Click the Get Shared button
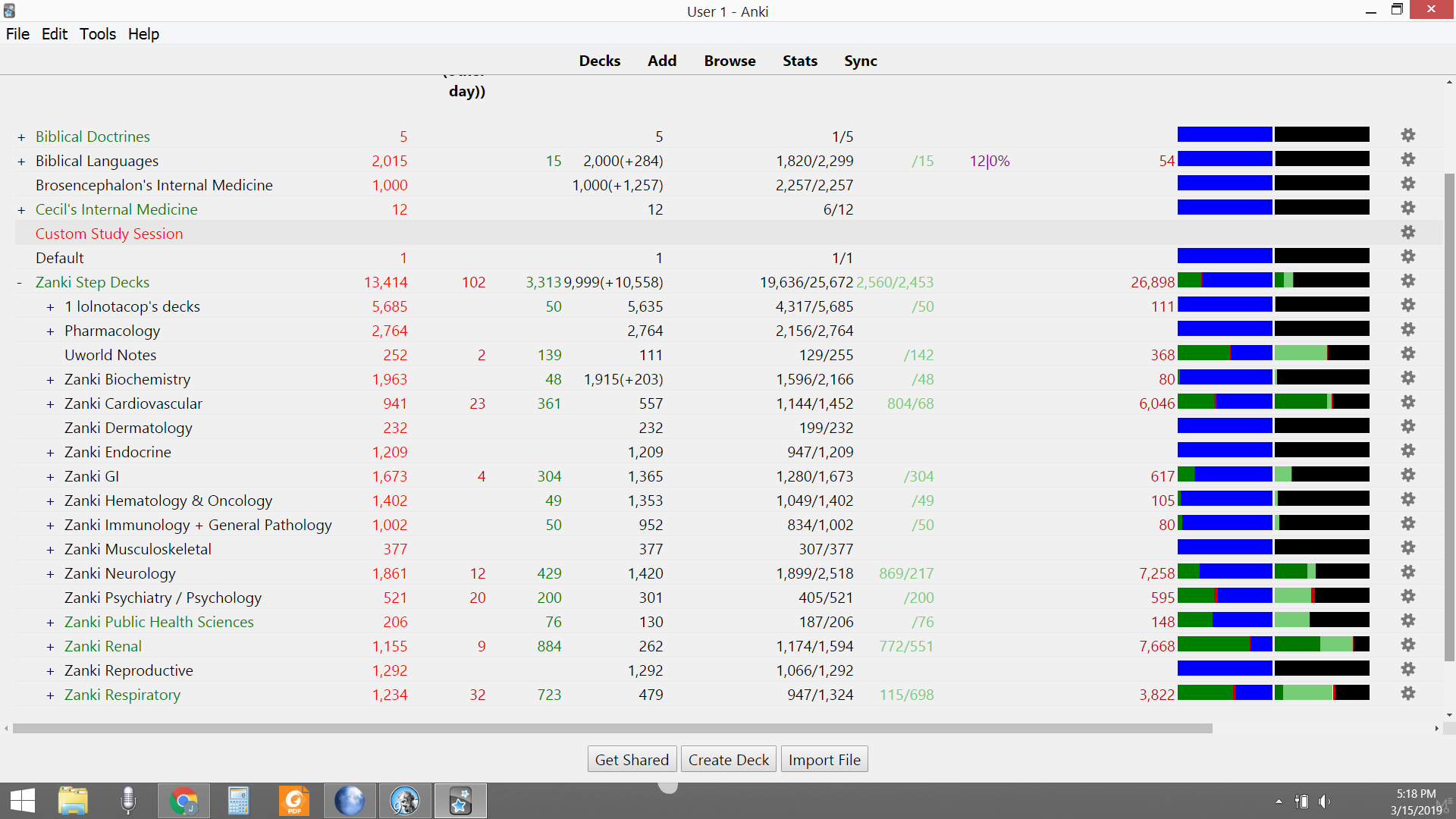 coord(632,759)
